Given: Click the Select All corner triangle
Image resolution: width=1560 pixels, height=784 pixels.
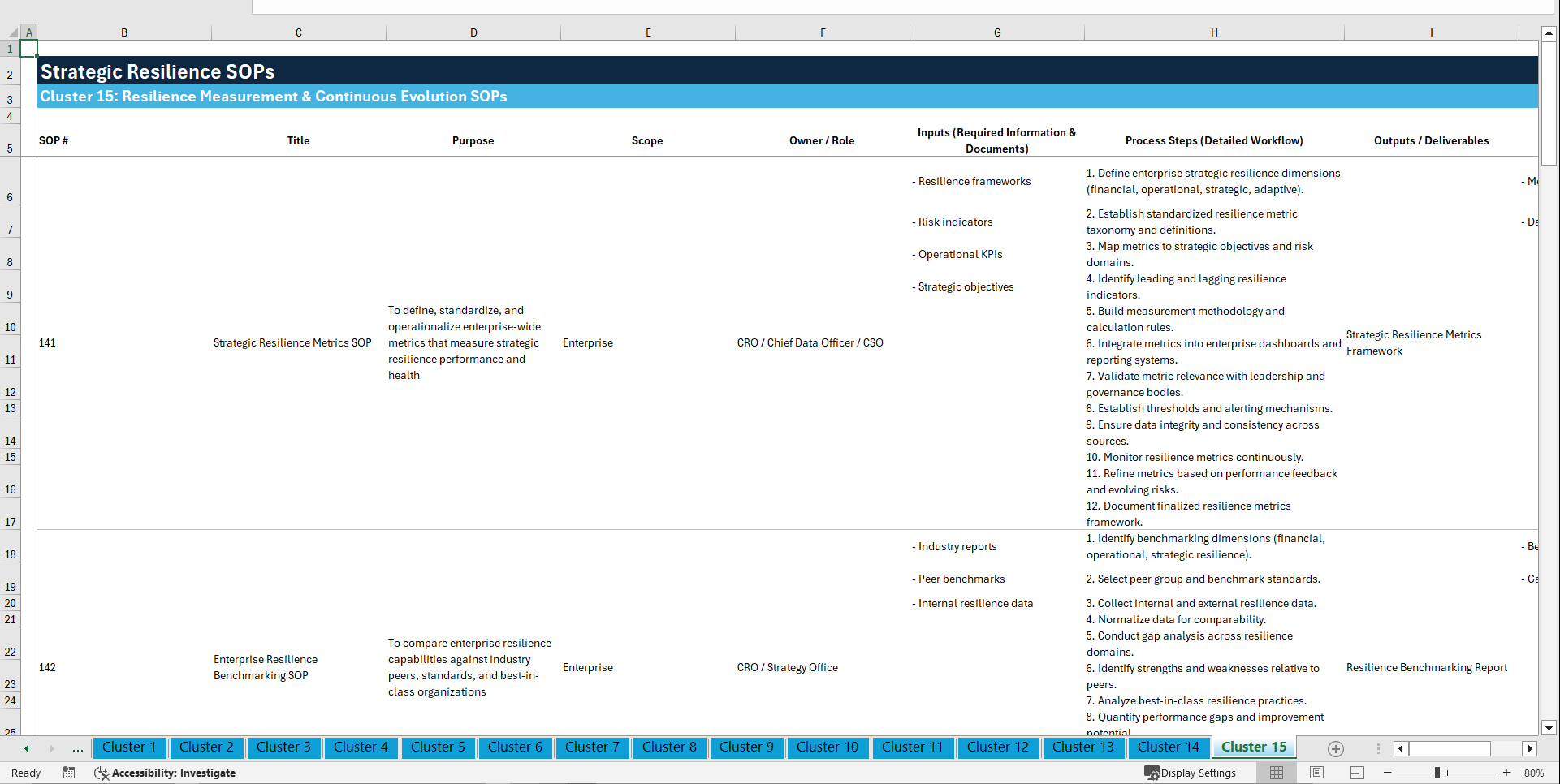Looking at the screenshot, I should [13, 32].
